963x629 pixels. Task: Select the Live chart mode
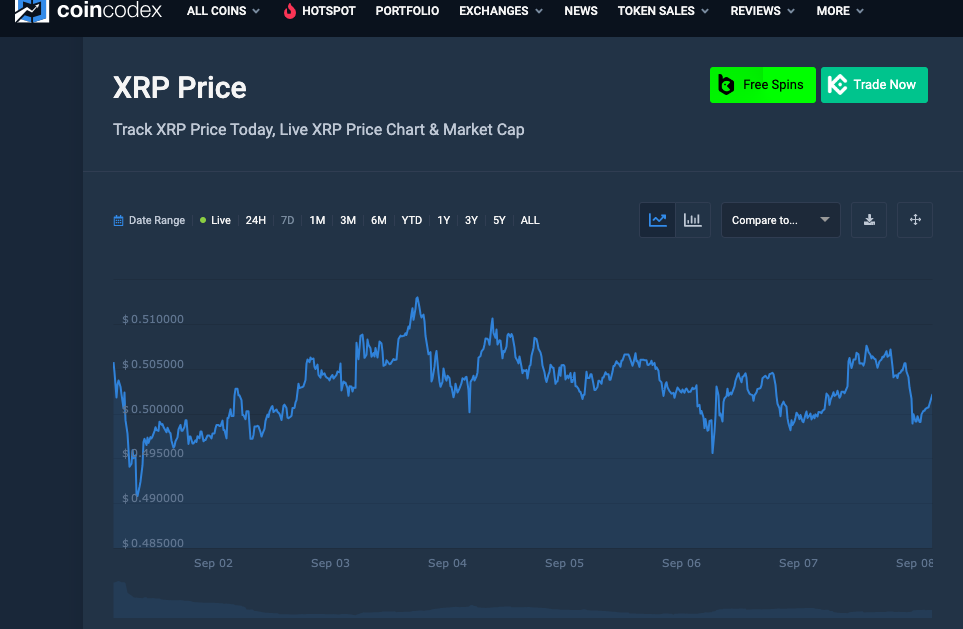coord(216,221)
